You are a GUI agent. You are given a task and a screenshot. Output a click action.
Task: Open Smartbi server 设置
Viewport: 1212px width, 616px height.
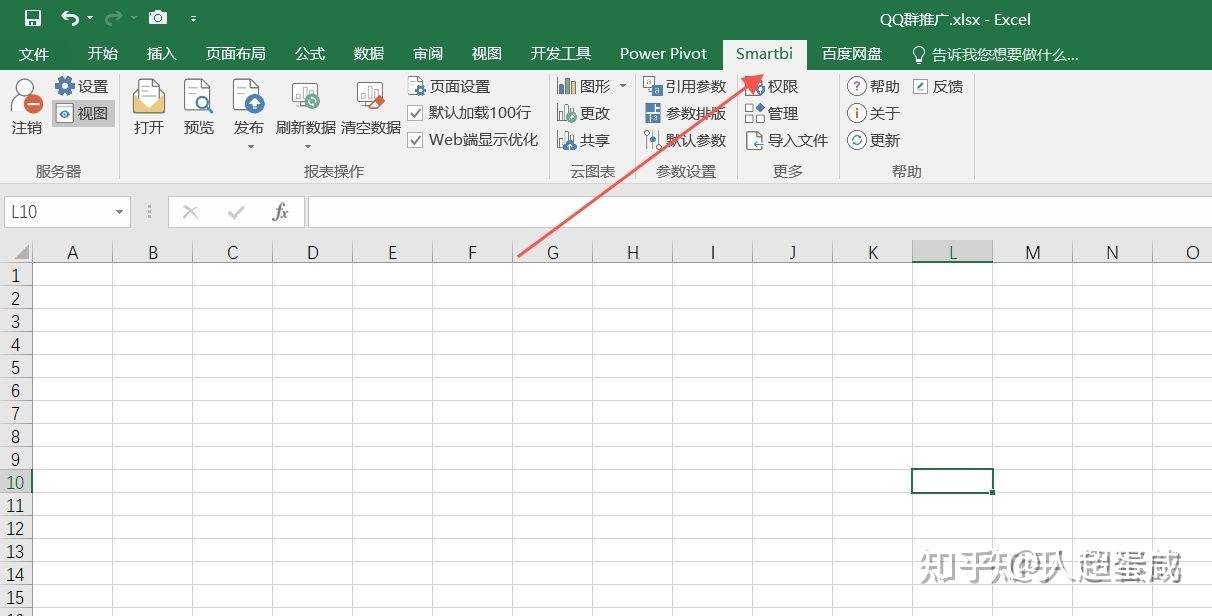pyautogui.click(x=80, y=86)
